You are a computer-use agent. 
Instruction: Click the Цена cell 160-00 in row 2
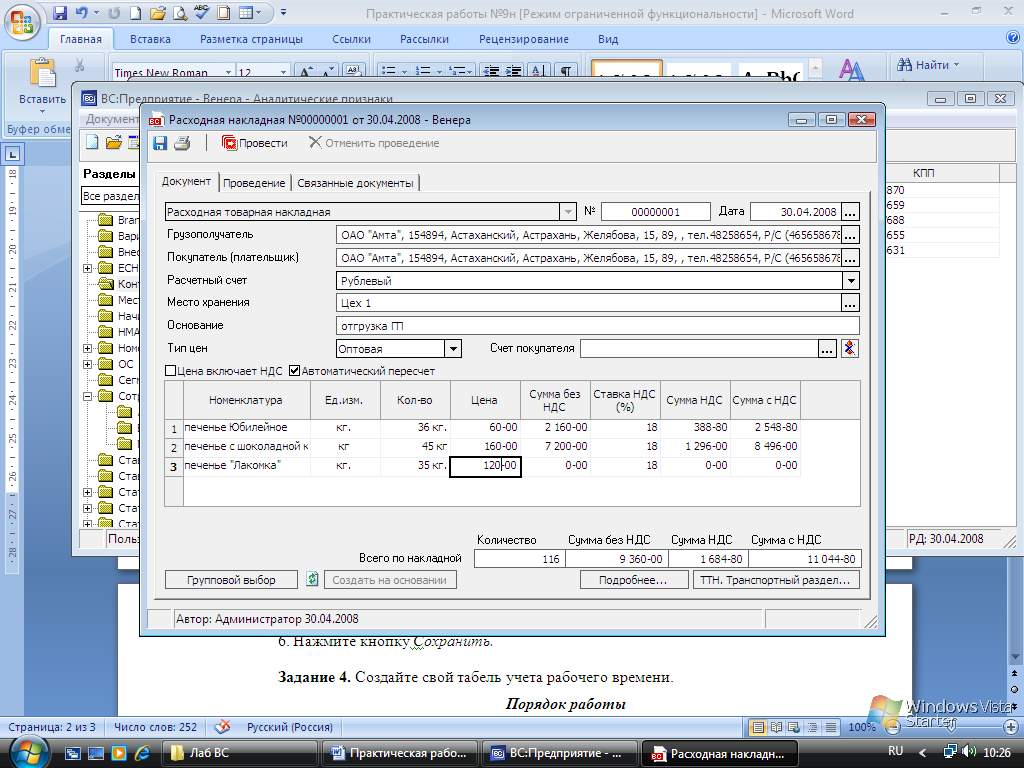click(x=485, y=446)
